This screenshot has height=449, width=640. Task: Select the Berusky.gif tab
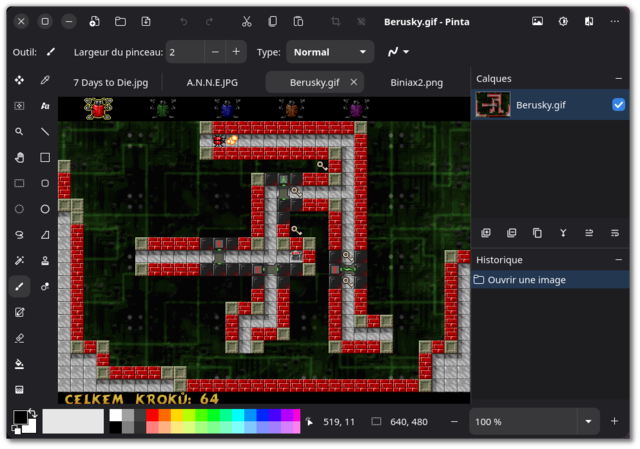(x=314, y=82)
